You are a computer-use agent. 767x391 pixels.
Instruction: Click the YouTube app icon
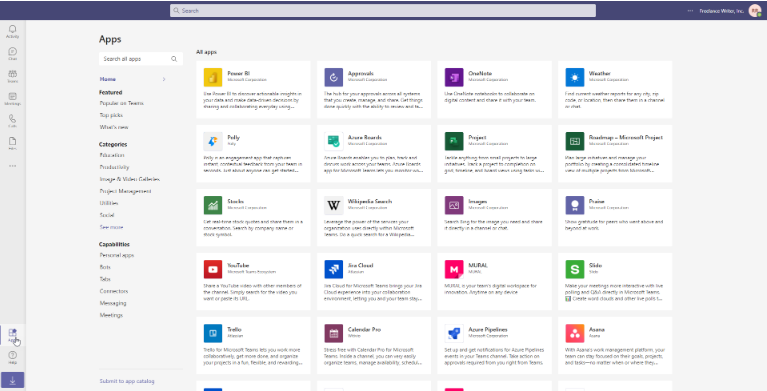tap(213, 269)
